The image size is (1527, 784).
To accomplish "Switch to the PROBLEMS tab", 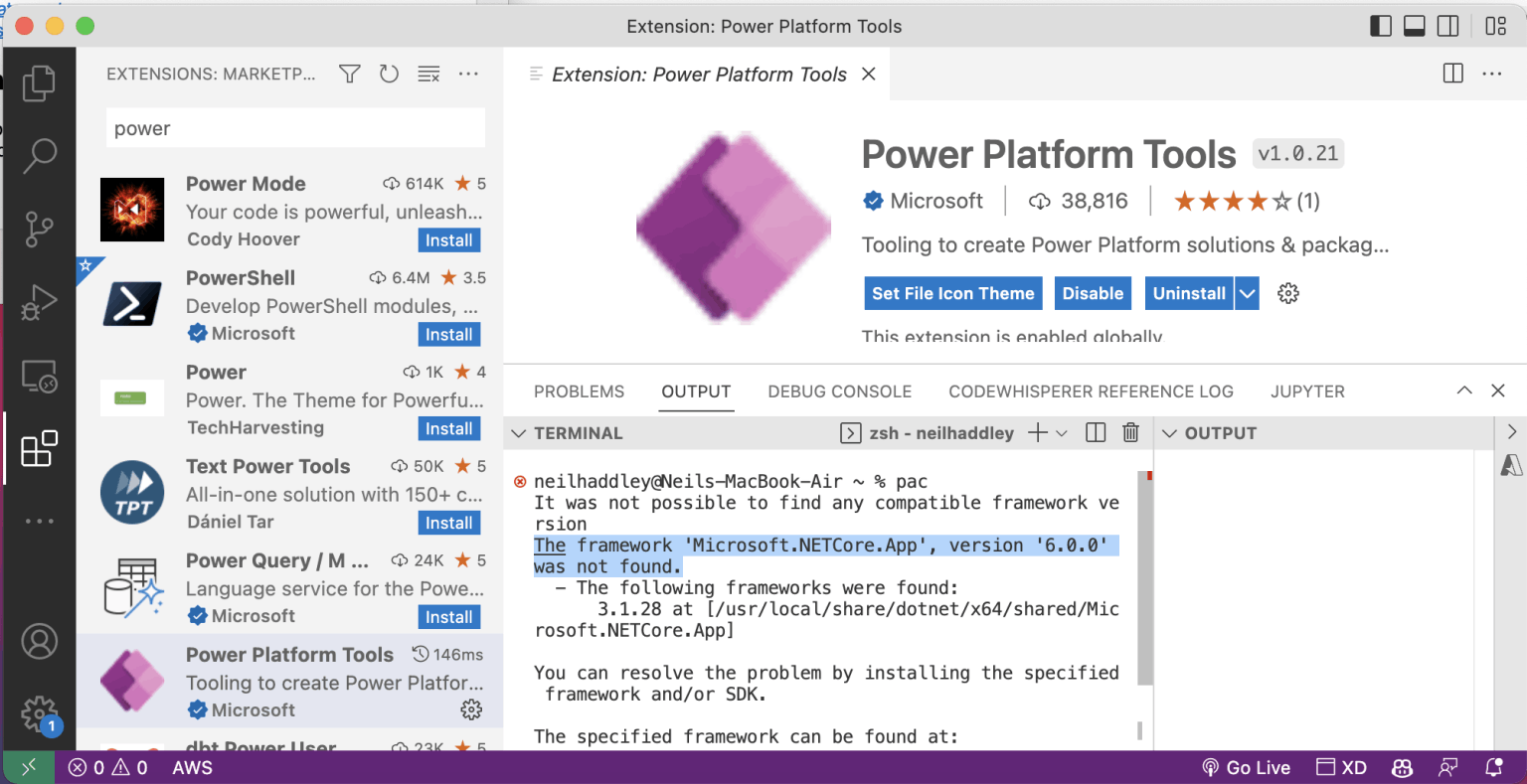I will point(579,392).
